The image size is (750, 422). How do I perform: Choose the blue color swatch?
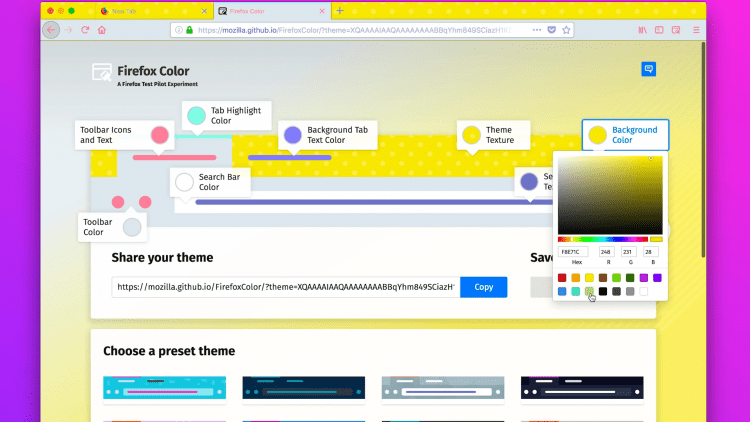tap(562, 291)
